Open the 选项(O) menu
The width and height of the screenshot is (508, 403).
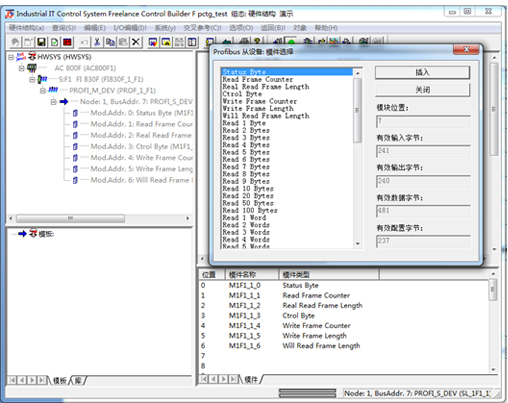coord(241,28)
